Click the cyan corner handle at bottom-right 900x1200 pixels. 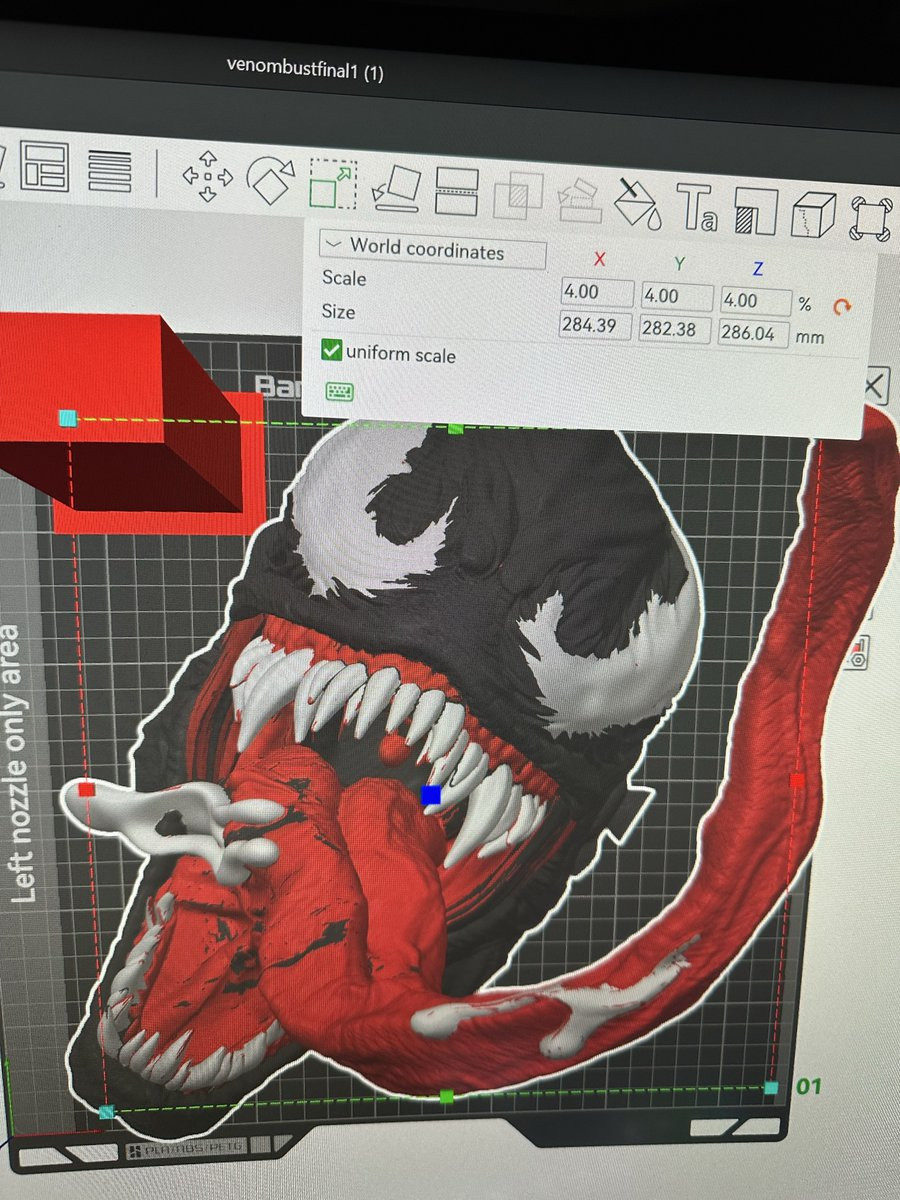tap(771, 1087)
